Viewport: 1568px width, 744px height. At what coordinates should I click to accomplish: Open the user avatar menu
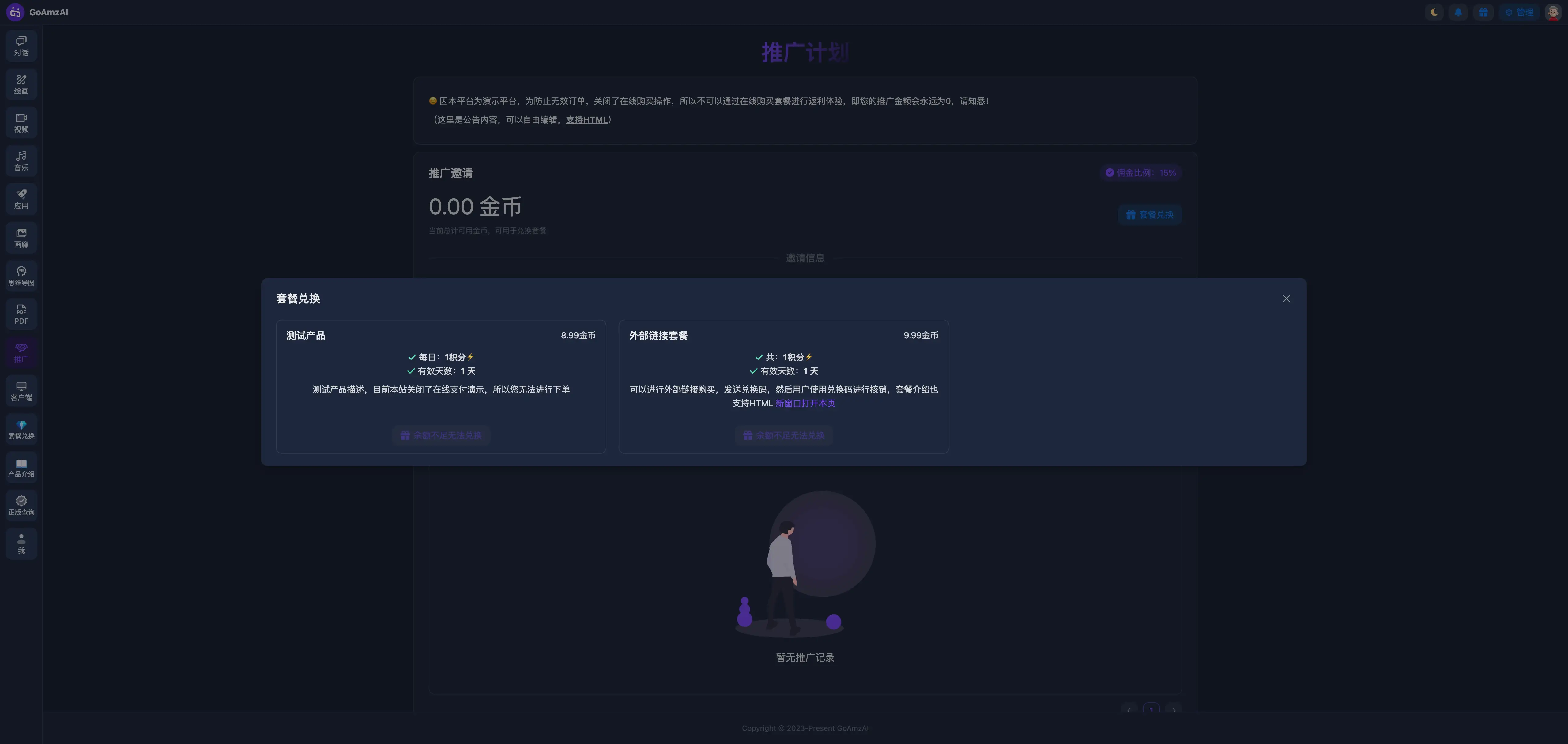[x=1553, y=12]
